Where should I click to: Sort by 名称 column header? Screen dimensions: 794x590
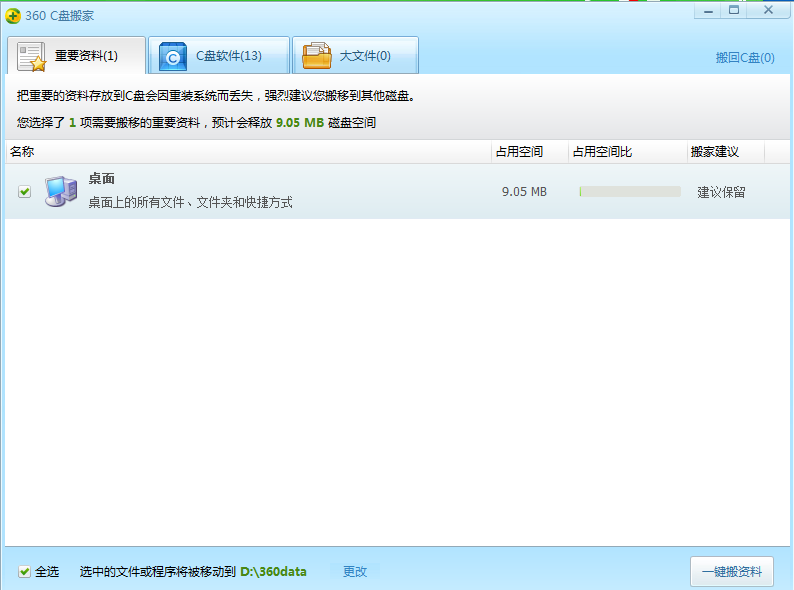248,151
